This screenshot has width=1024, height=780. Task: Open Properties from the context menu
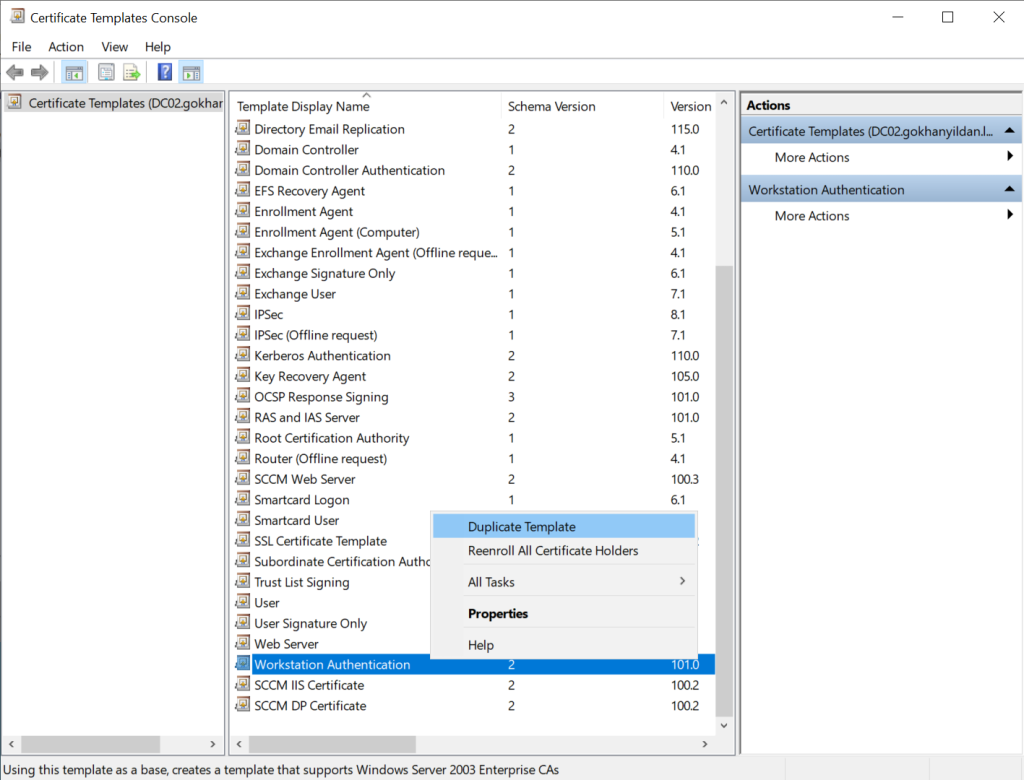[564, 613]
